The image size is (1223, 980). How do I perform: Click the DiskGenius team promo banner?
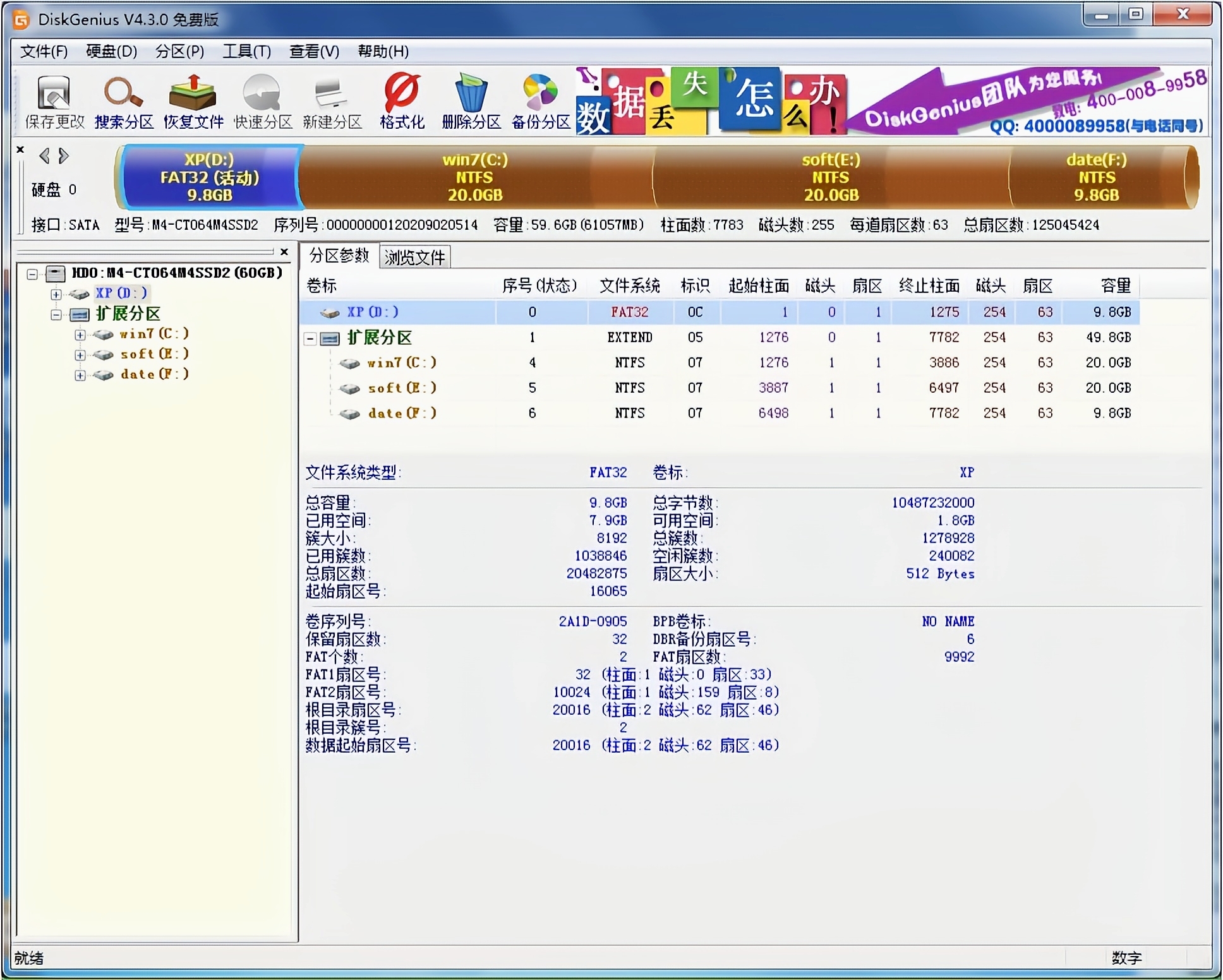[x=1028, y=101]
